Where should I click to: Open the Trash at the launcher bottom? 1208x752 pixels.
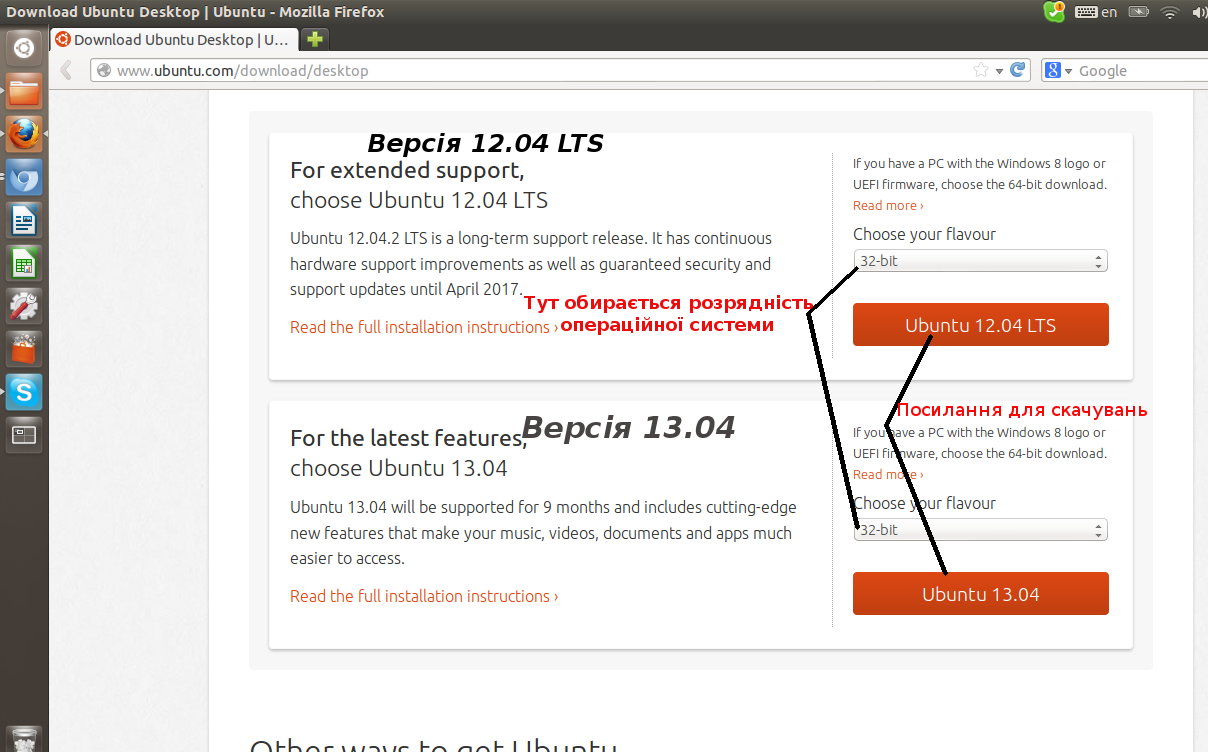click(x=24, y=738)
